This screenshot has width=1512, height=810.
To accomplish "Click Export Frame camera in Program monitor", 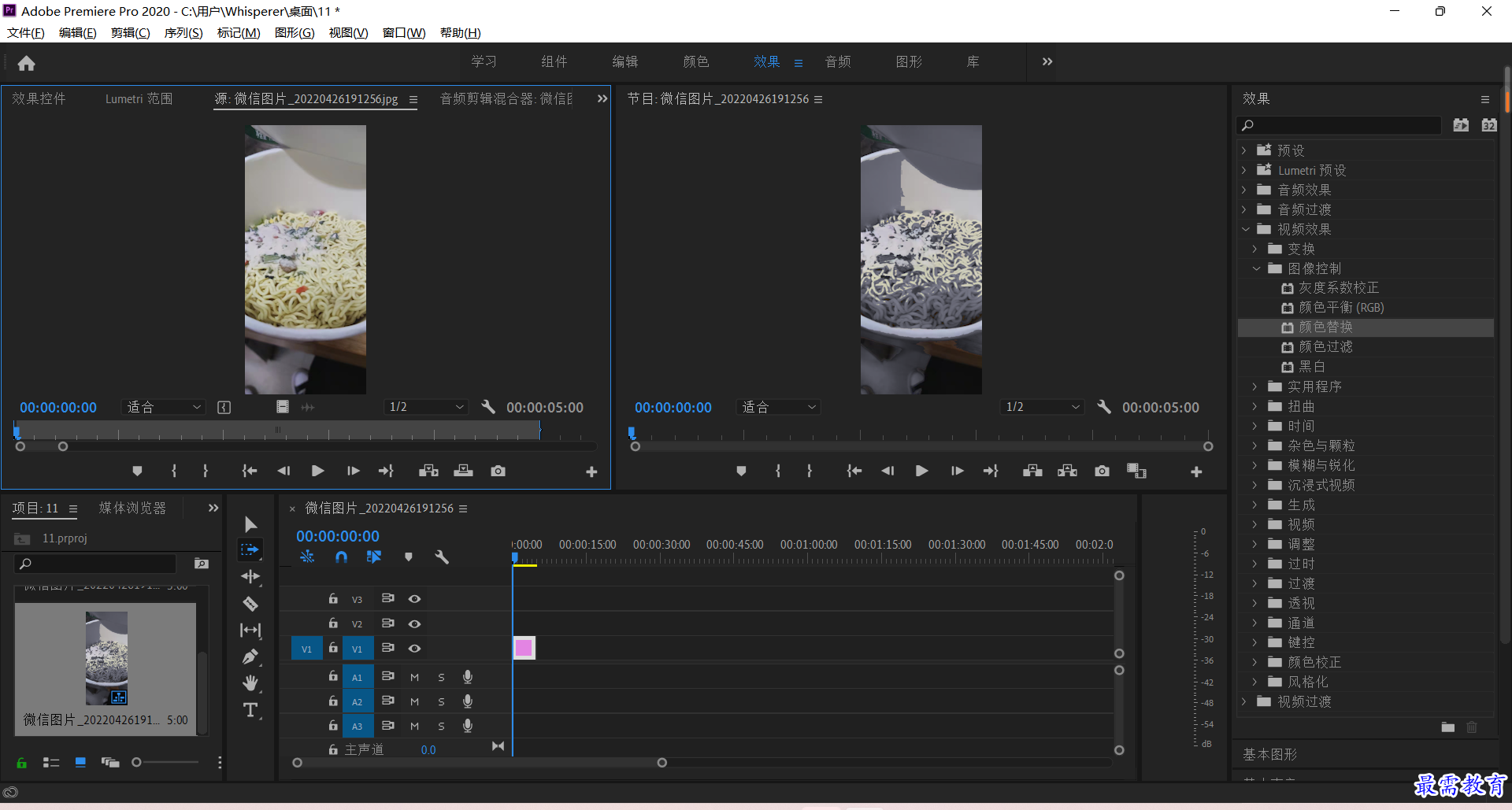I will click(1102, 471).
